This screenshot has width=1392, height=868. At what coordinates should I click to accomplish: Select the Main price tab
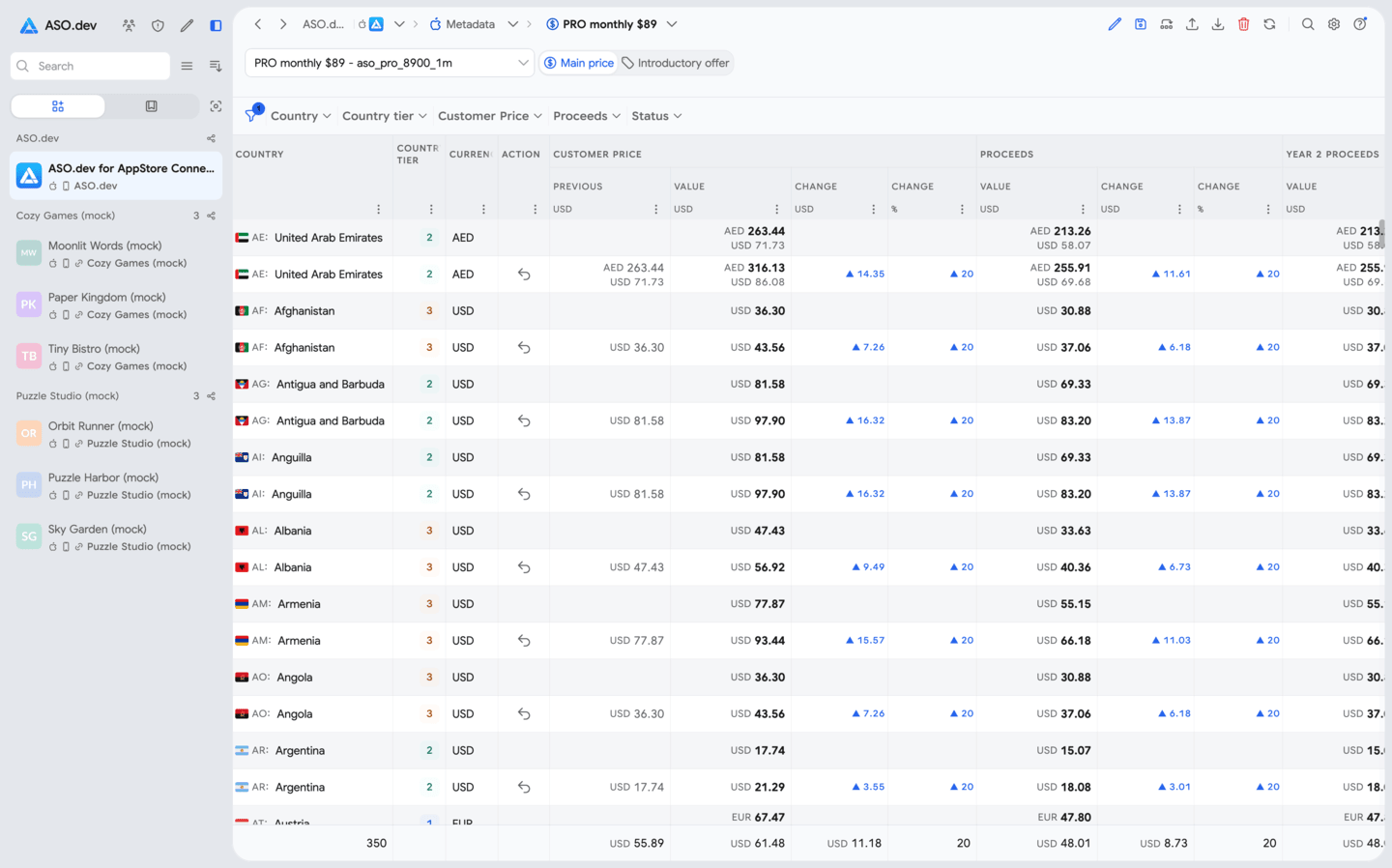pyautogui.click(x=578, y=63)
